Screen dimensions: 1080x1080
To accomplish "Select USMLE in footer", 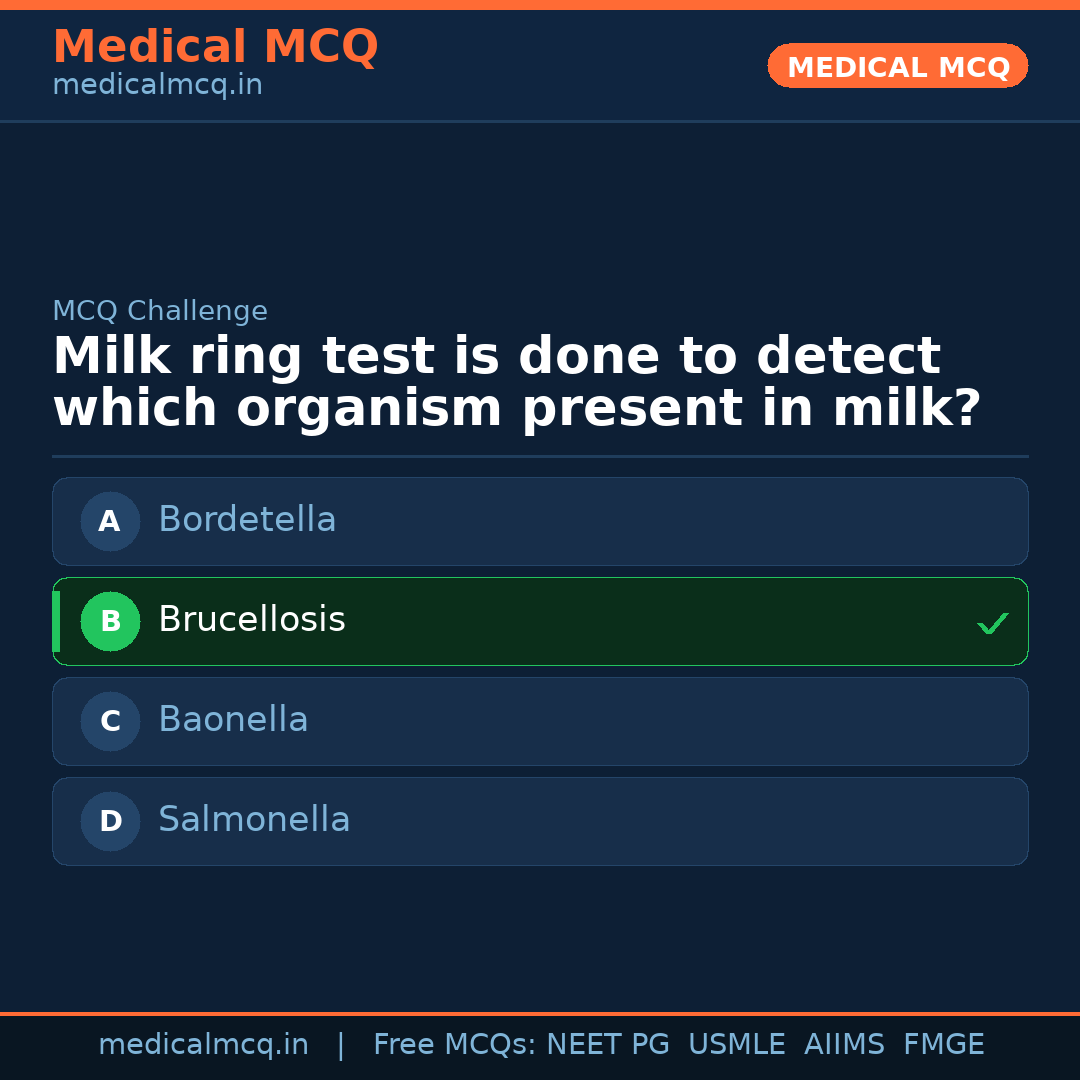I will [x=736, y=1045].
